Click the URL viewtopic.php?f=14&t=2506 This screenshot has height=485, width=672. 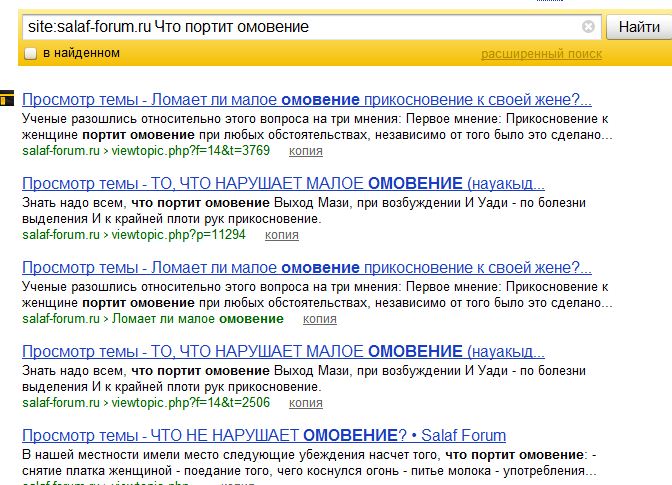tap(191, 403)
